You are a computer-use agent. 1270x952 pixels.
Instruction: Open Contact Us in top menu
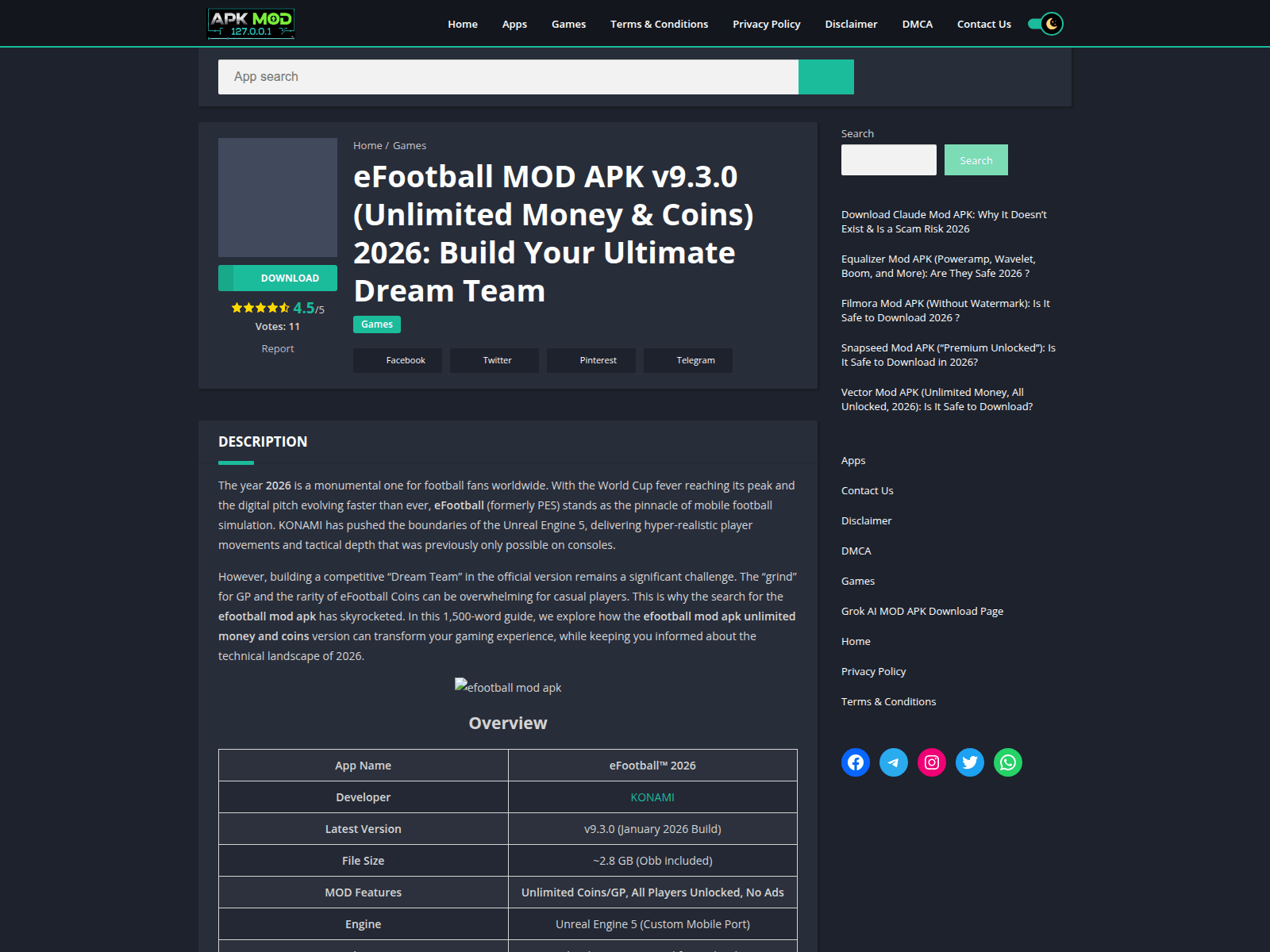click(983, 24)
